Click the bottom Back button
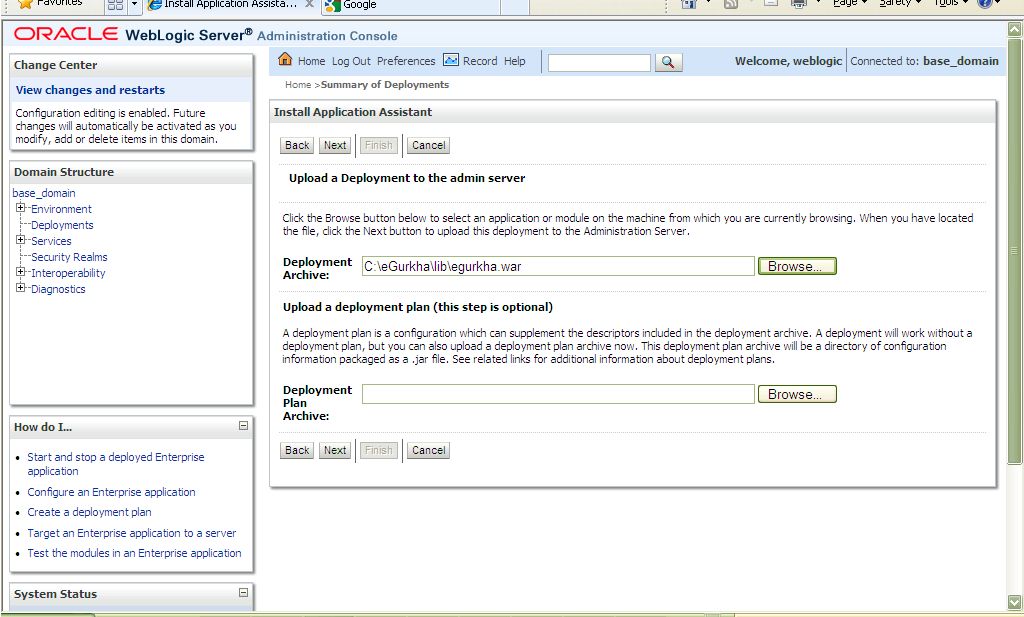The width and height of the screenshot is (1024, 617). (x=296, y=450)
